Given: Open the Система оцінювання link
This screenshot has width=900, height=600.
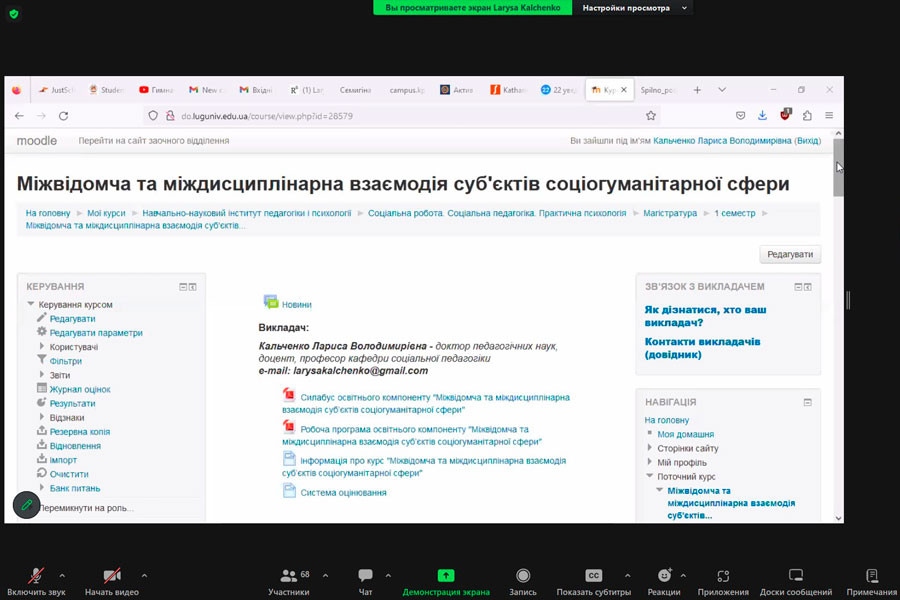Looking at the screenshot, I should (343, 492).
